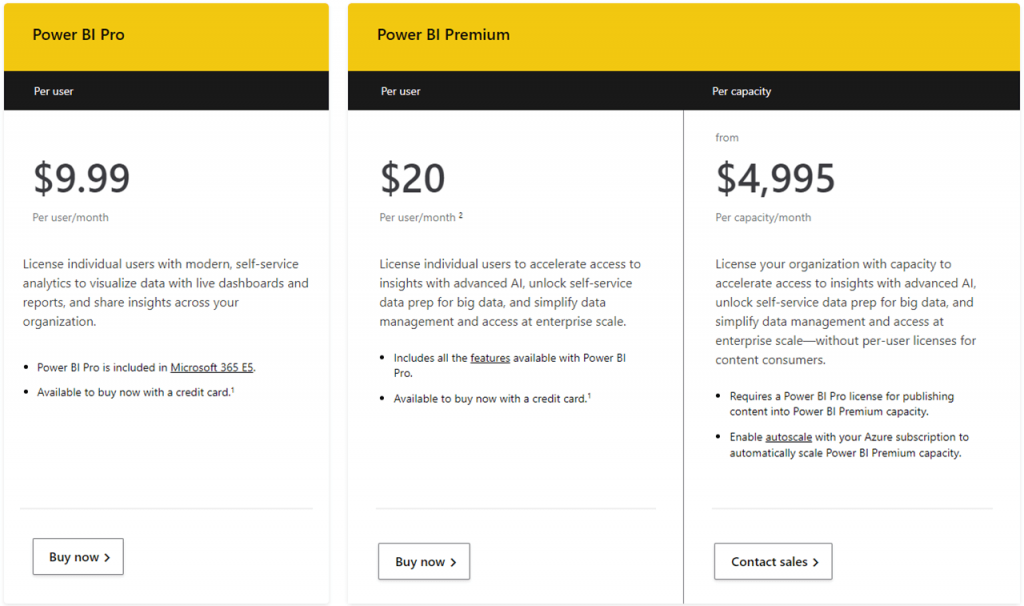Click Buy now under Power BI Pro
This screenshot has height=606, width=1024.
78,556
